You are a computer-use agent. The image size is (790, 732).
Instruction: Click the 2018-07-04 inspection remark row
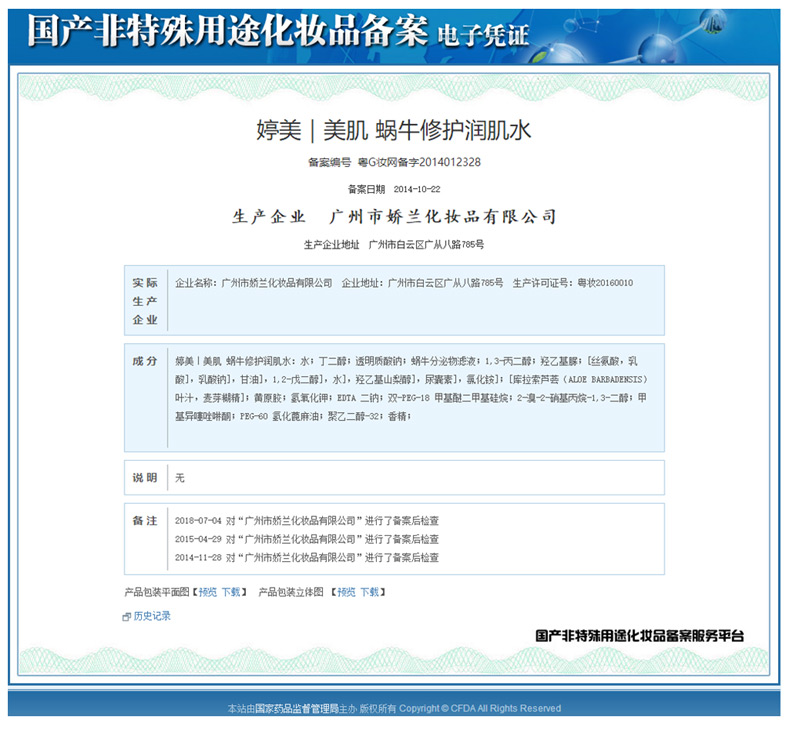click(x=307, y=521)
